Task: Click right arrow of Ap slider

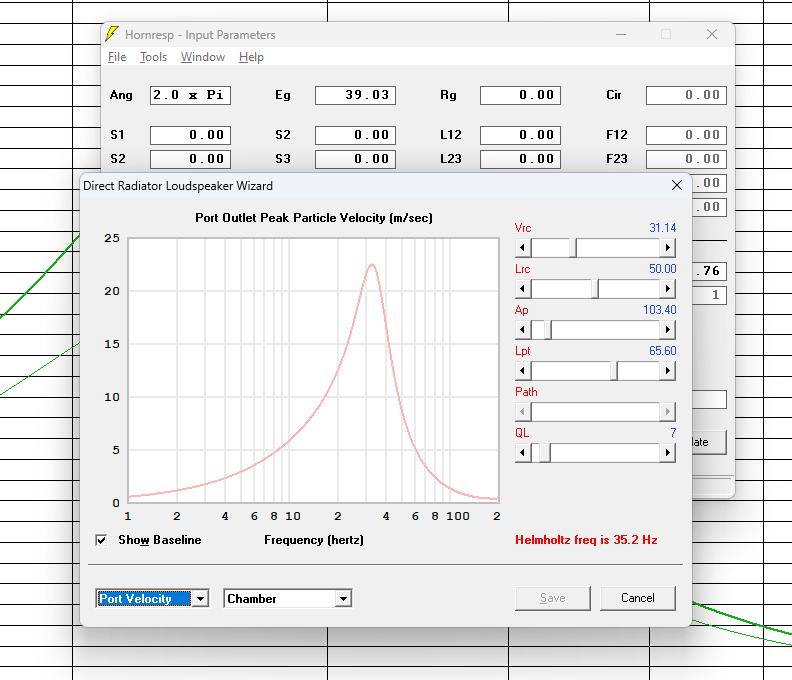Action: (667, 329)
